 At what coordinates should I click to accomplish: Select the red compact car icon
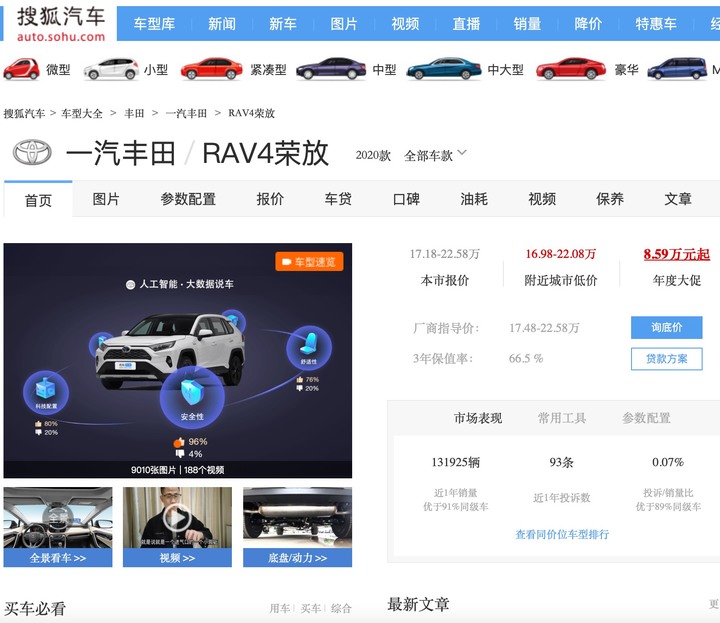(x=211, y=69)
